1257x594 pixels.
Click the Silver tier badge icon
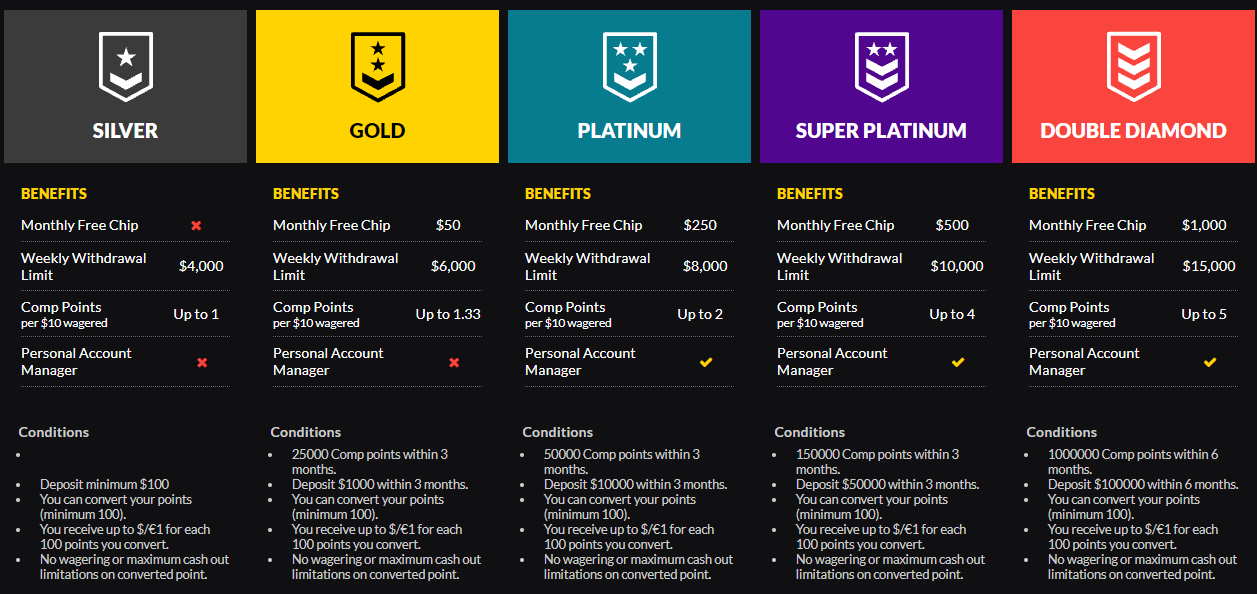click(125, 66)
